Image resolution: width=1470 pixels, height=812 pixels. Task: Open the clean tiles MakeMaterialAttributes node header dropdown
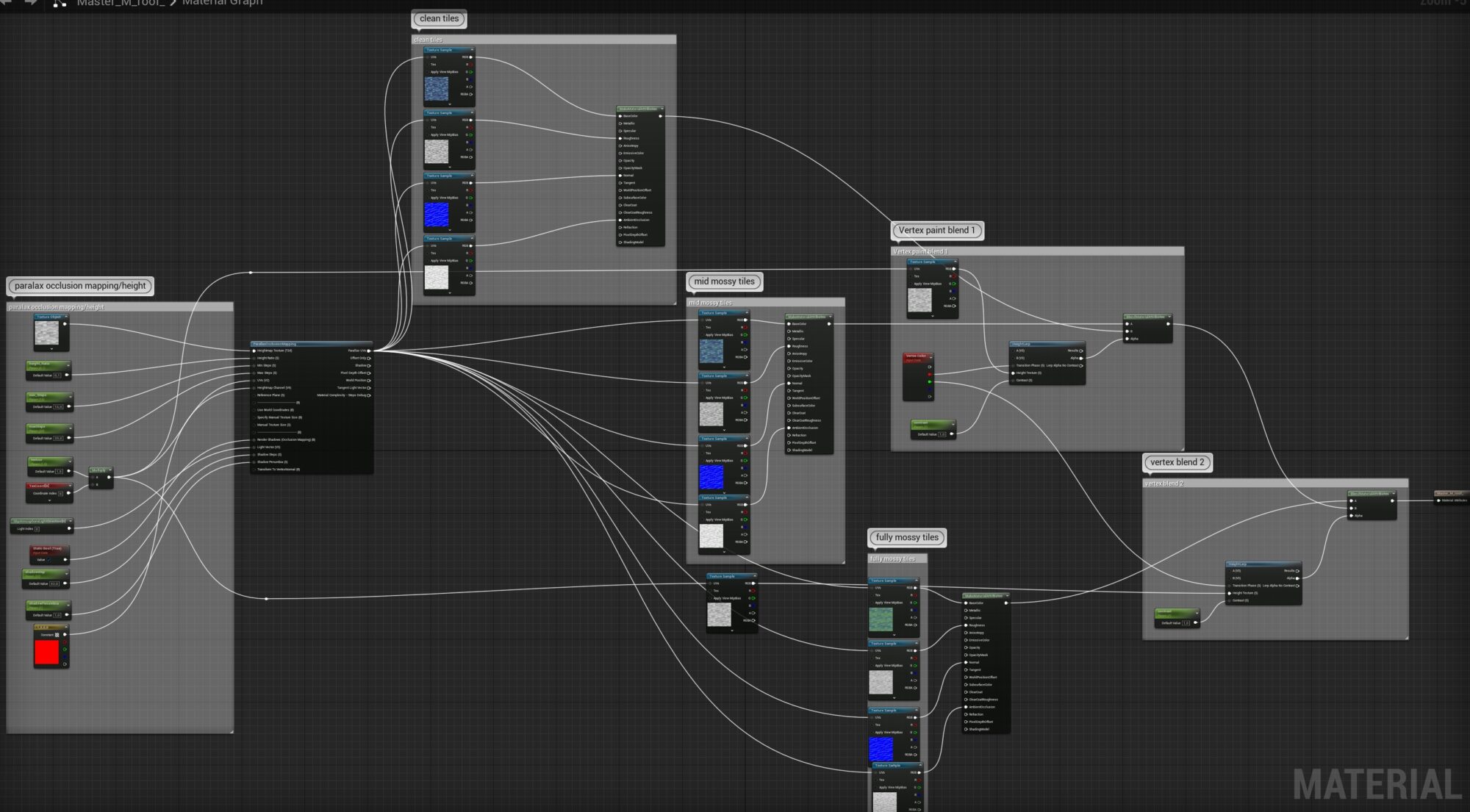point(661,109)
